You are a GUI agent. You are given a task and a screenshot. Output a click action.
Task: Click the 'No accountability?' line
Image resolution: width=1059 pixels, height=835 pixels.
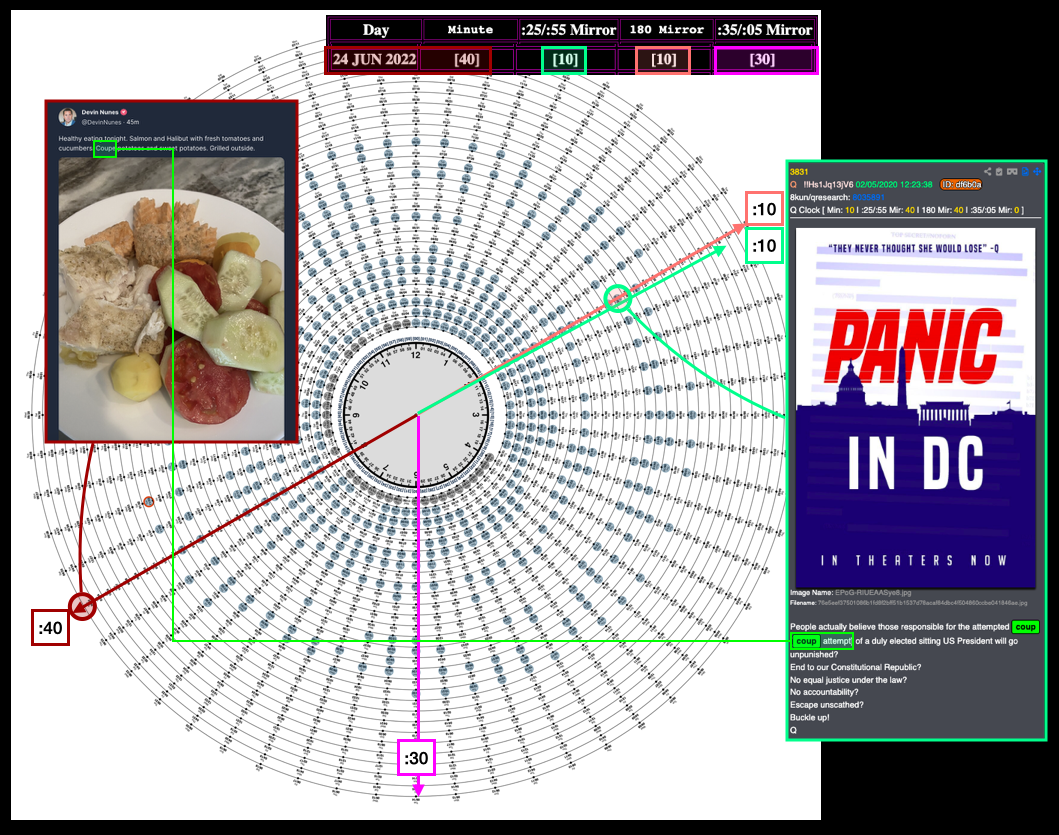[x=824, y=692]
